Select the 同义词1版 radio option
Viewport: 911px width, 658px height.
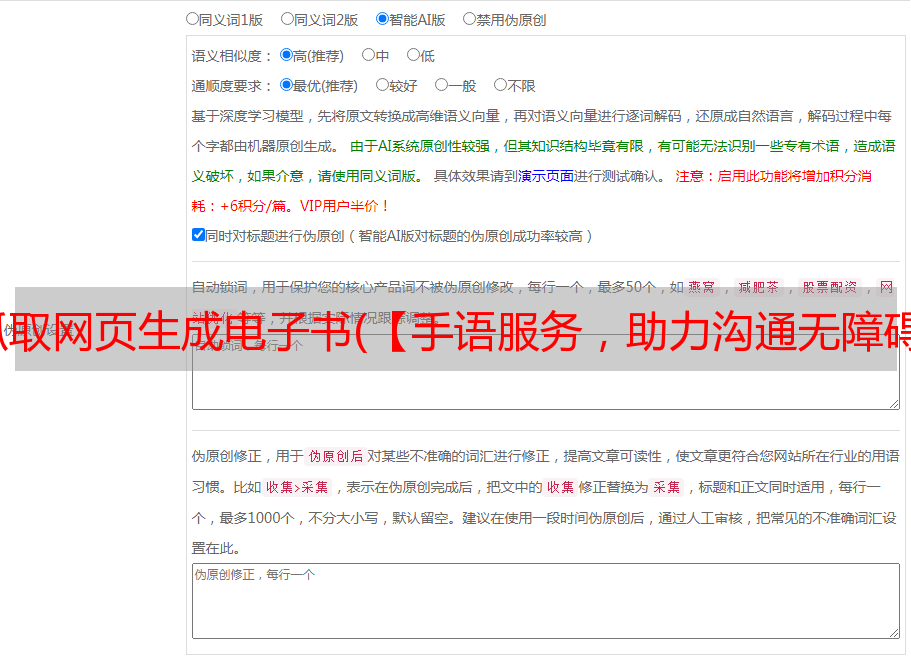coord(193,19)
